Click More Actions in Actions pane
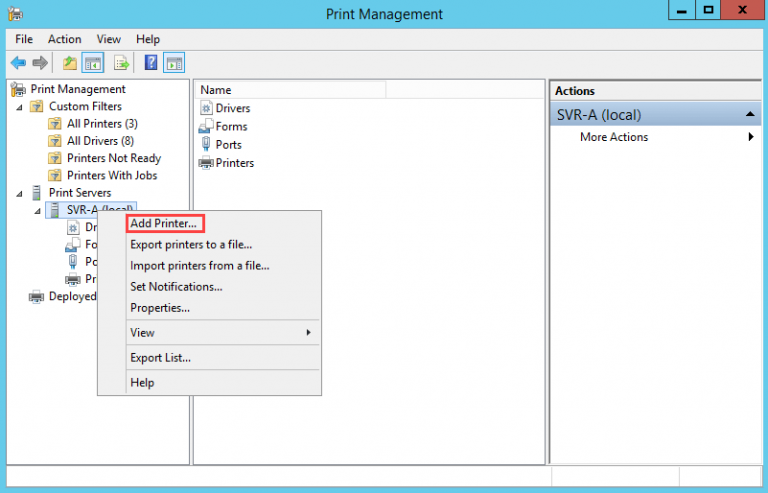 tap(614, 137)
